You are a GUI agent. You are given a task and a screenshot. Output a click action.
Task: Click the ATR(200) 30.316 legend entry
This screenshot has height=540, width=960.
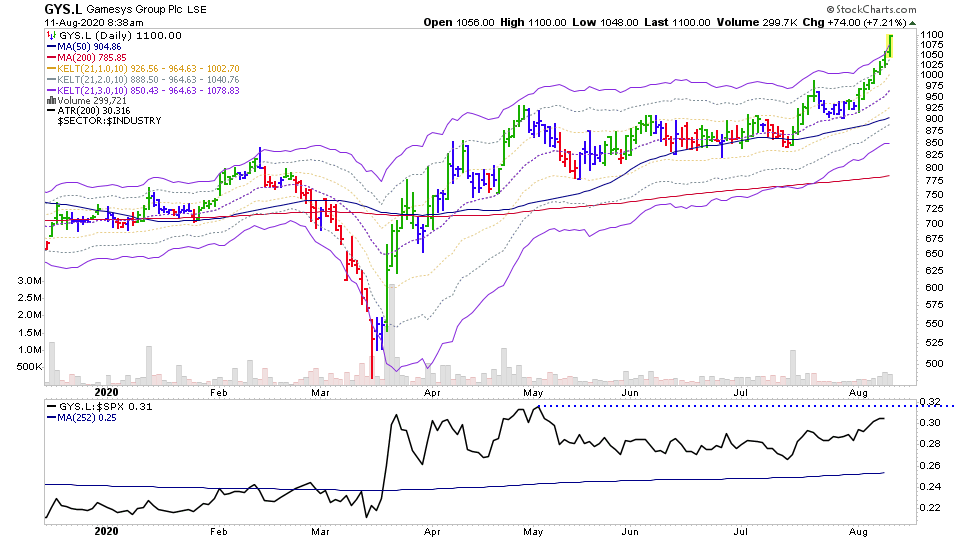click(x=93, y=111)
